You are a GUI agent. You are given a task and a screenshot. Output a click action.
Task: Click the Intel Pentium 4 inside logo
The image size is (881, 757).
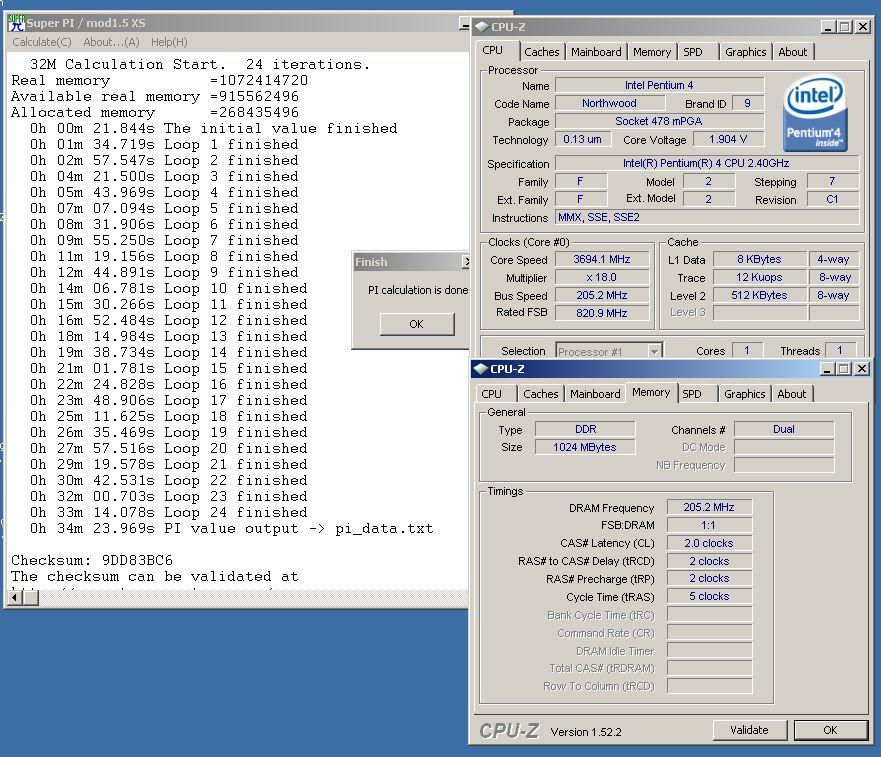[815, 114]
